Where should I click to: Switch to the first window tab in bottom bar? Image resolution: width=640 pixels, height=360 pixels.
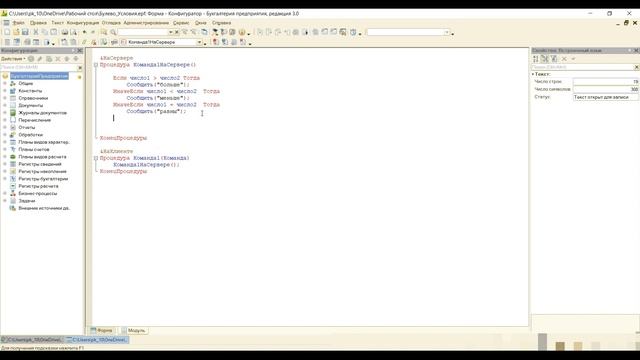coord(32,340)
